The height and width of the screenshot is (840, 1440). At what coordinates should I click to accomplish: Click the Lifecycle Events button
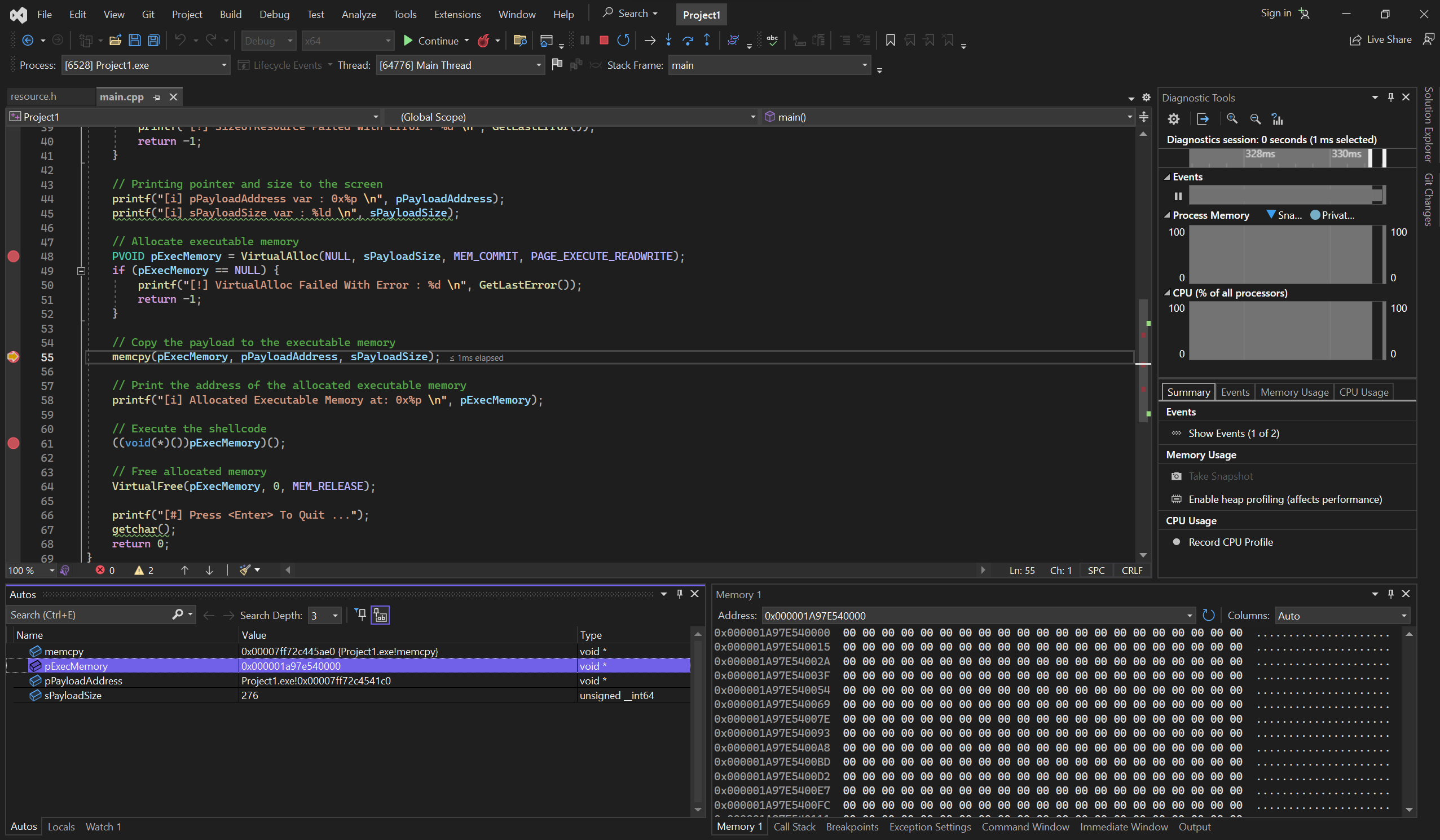click(280, 65)
